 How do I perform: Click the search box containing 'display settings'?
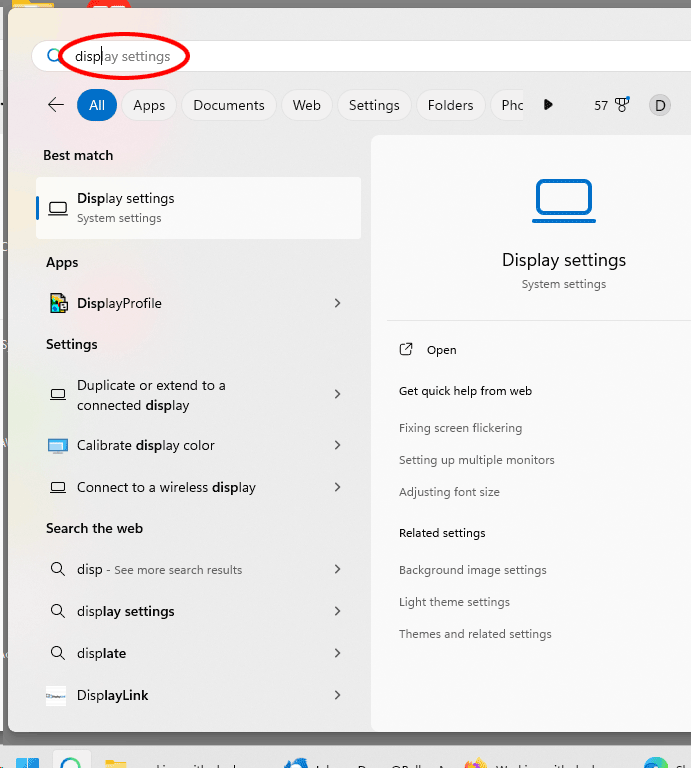362,56
